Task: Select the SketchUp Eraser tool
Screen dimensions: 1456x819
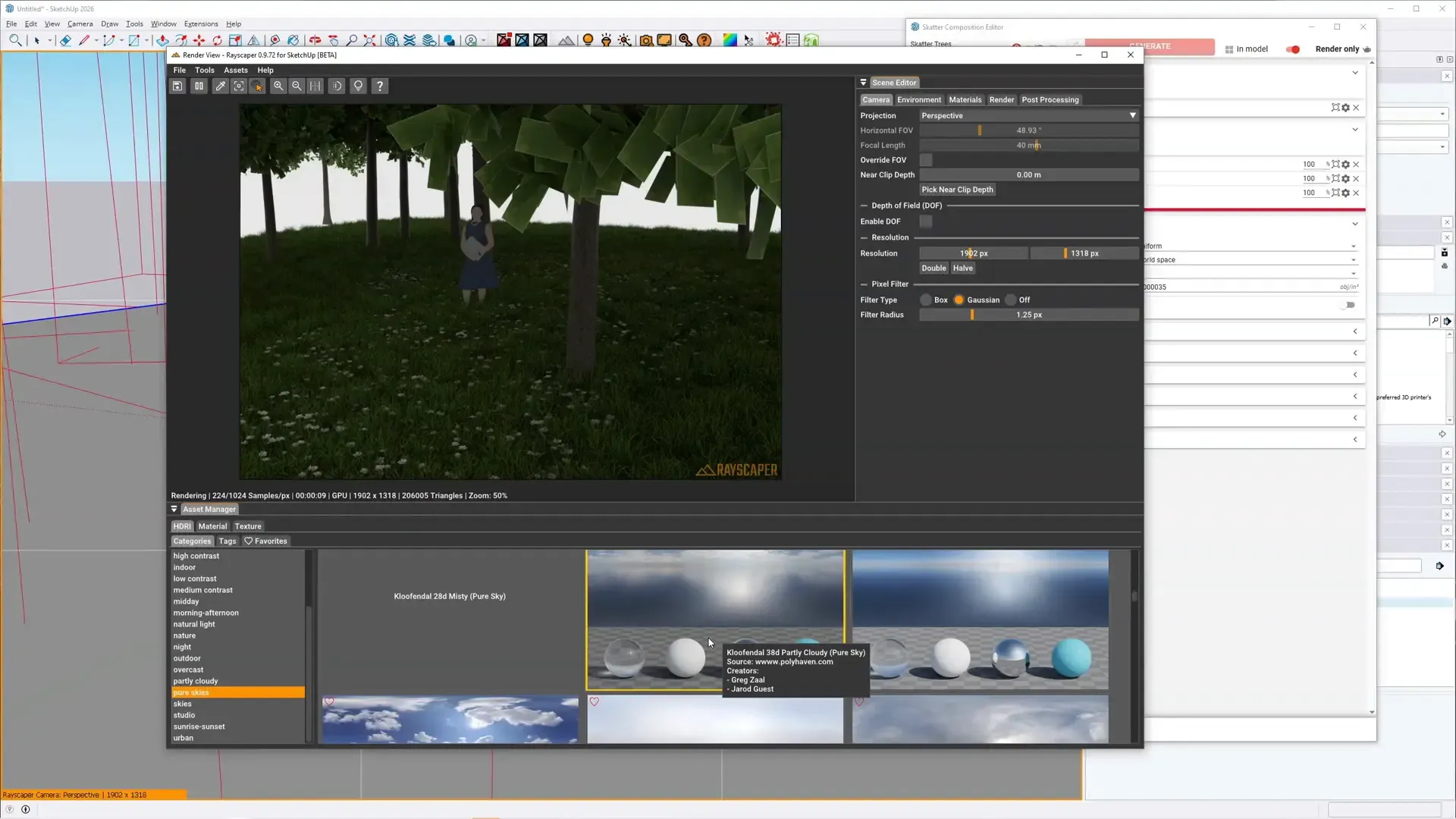Action: [65, 40]
